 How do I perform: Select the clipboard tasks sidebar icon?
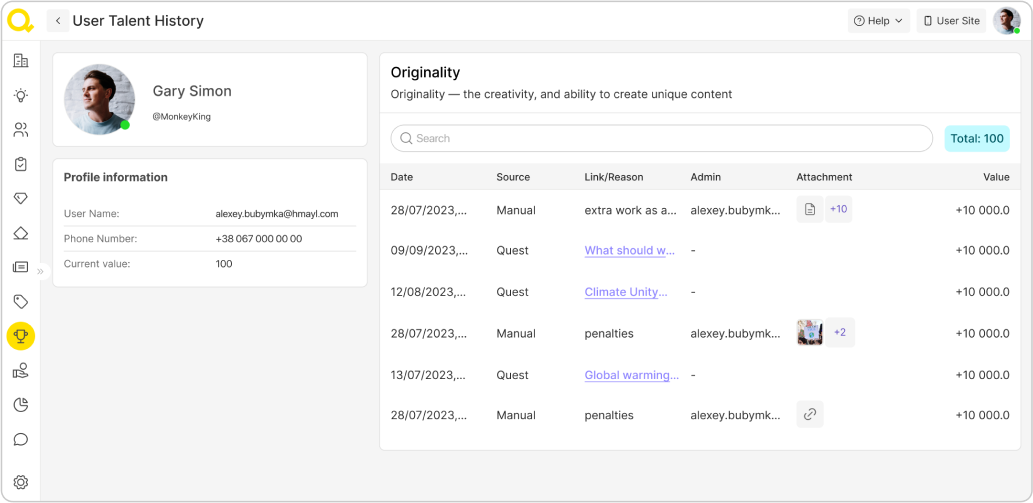coord(20,164)
